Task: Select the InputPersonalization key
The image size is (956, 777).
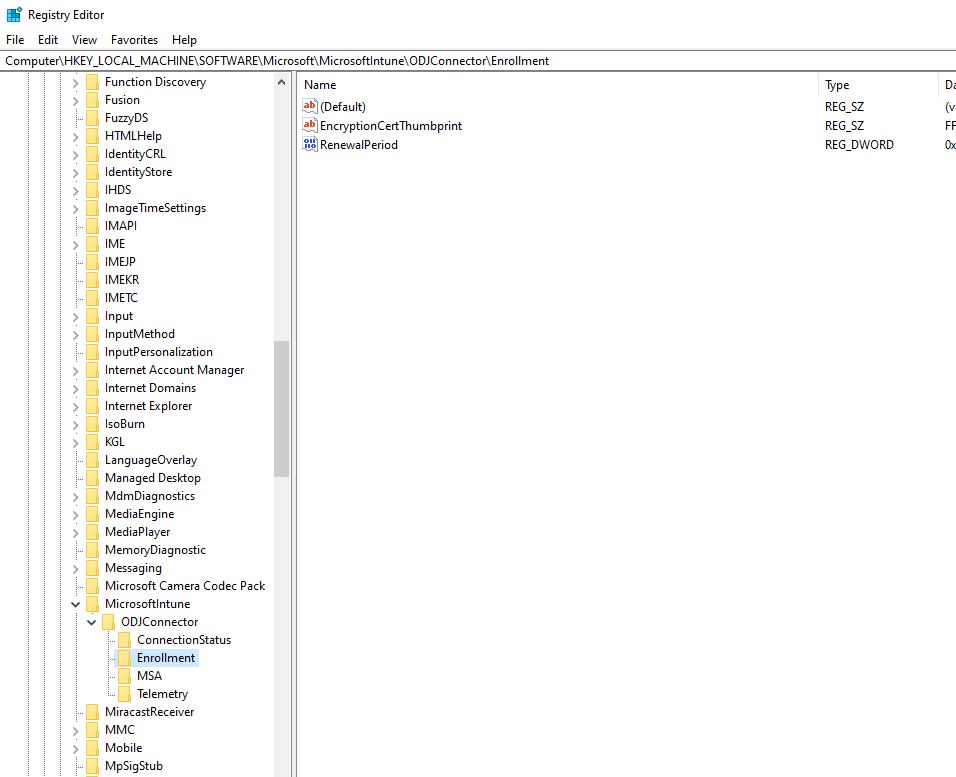Action: [159, 352]
